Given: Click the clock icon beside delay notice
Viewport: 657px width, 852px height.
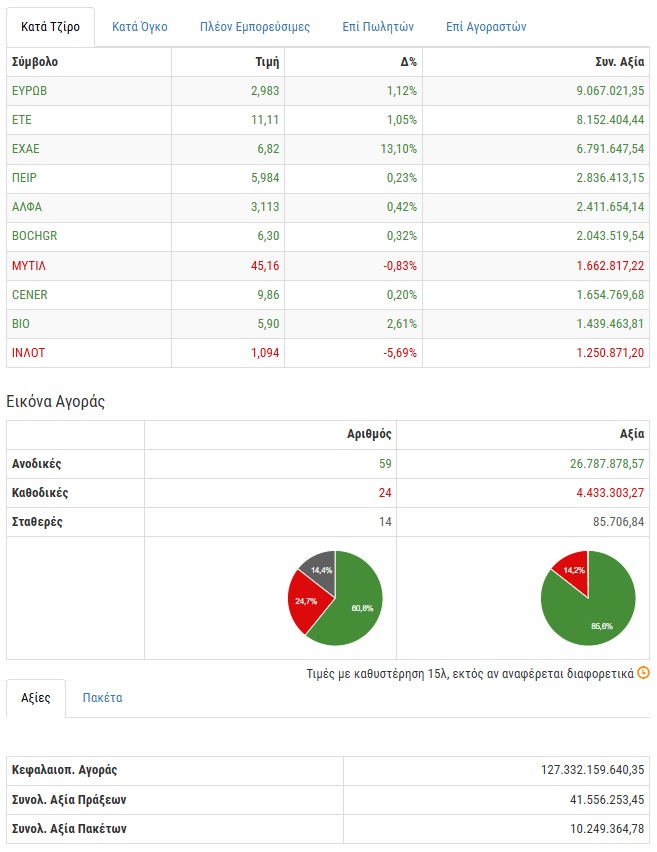Looking at the screenshot, I should tap(643, 673).
